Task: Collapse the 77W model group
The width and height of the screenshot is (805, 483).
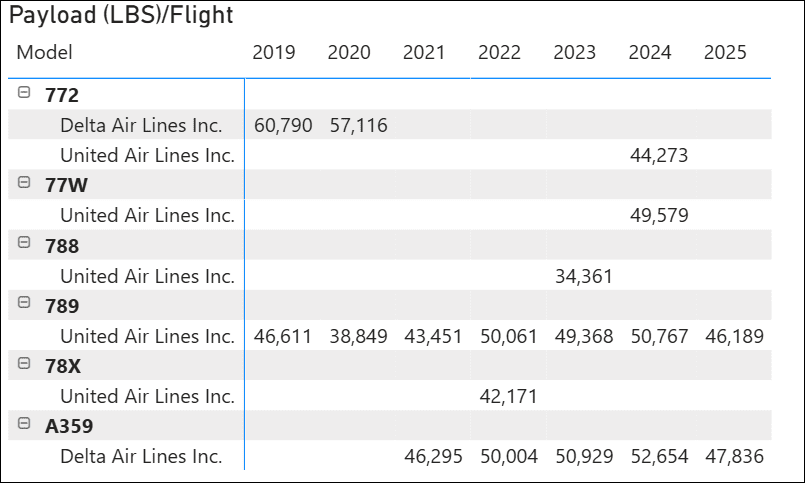Action: point(24,184)
